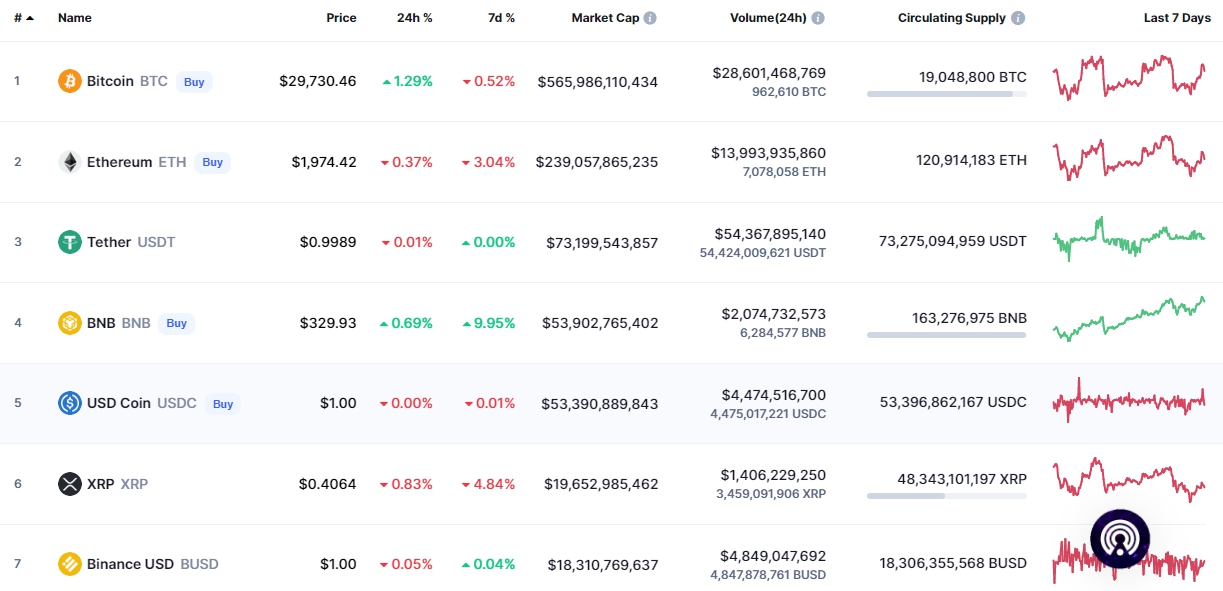Open the USD Coin page link

[x=141, y=403]
